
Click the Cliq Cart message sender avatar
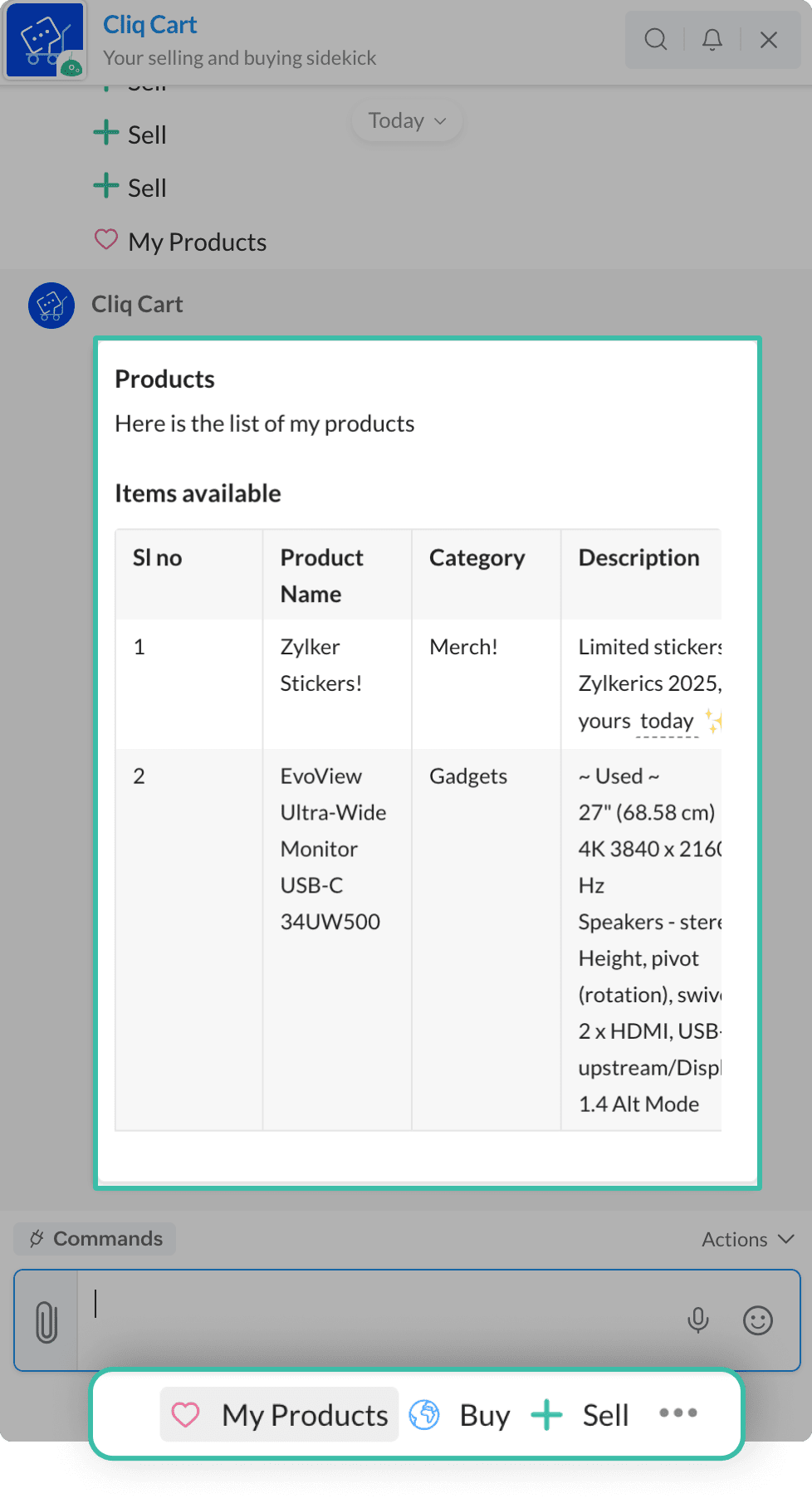(x=51, y=306)
